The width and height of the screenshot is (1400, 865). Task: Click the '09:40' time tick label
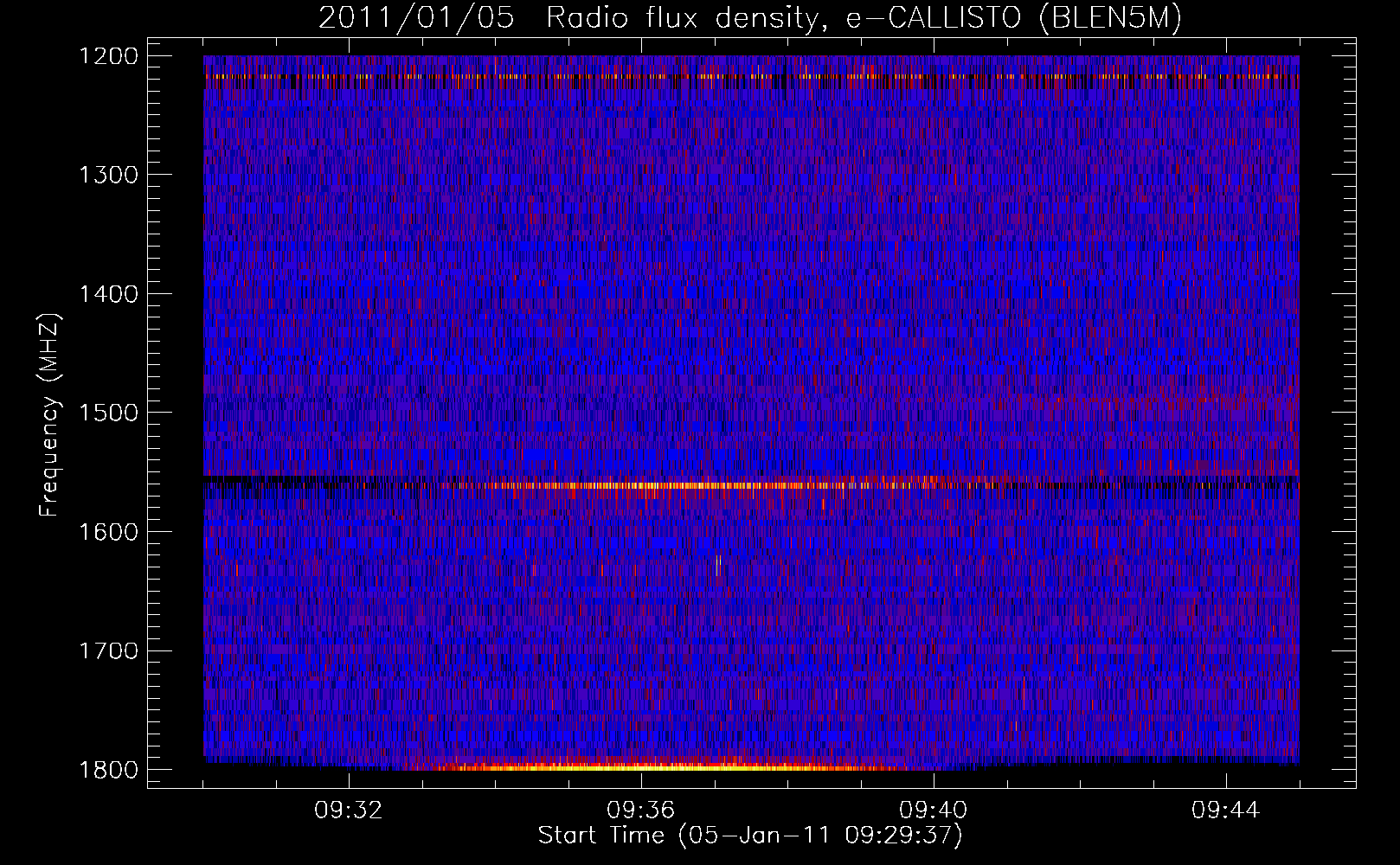[x=934, y=811]
